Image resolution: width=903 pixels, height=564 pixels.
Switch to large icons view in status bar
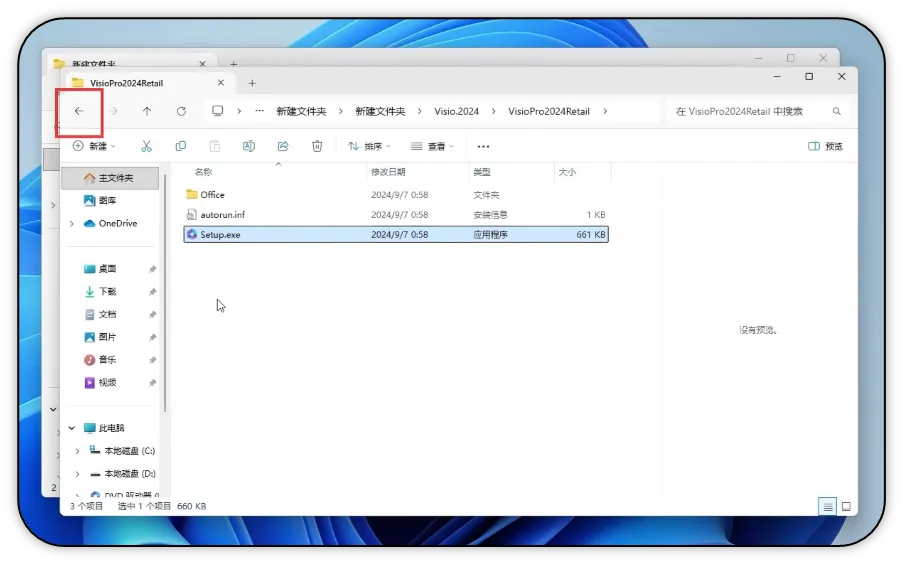pyautogui.click(x=846, y=506)
